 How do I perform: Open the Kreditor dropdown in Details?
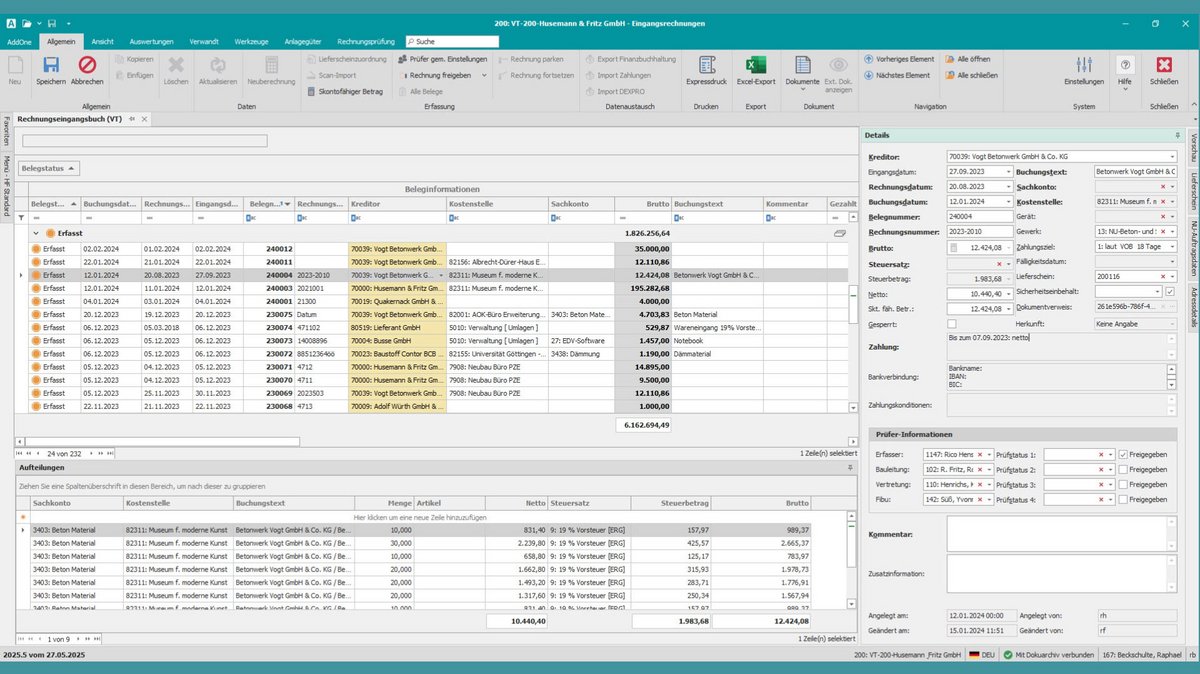click(x=1171, y=157)
